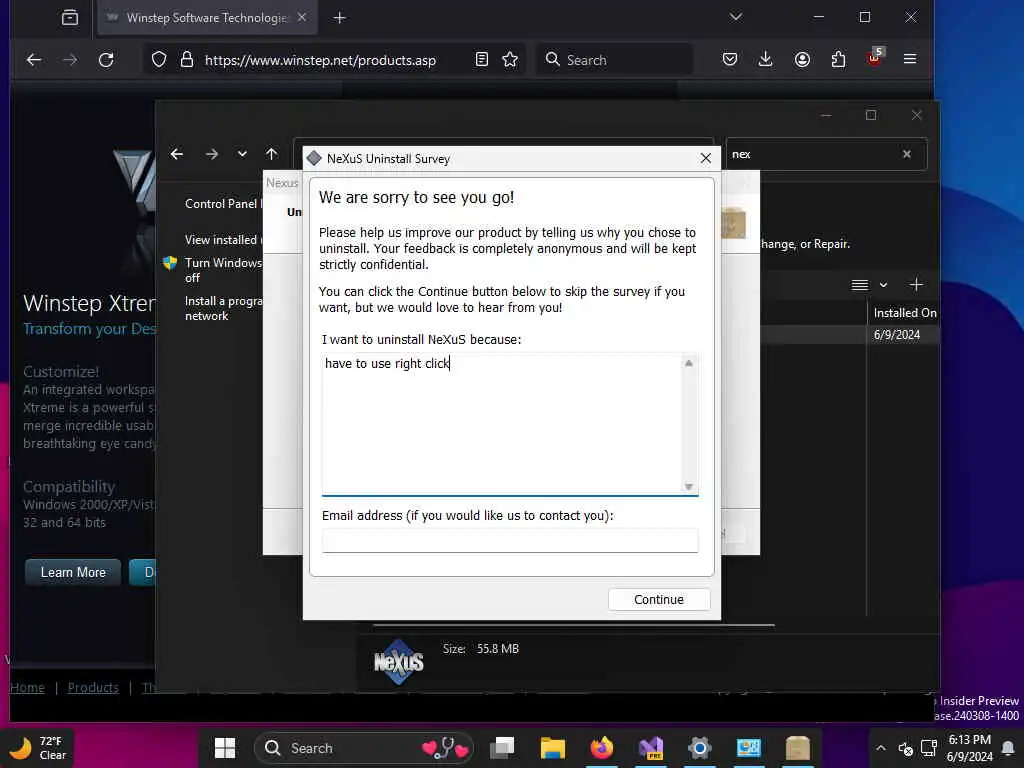The height and width of the screenshot is (768, 1024).
Task: Open Firefox list all tabs dropdown
Action: (x=736, y=17)
